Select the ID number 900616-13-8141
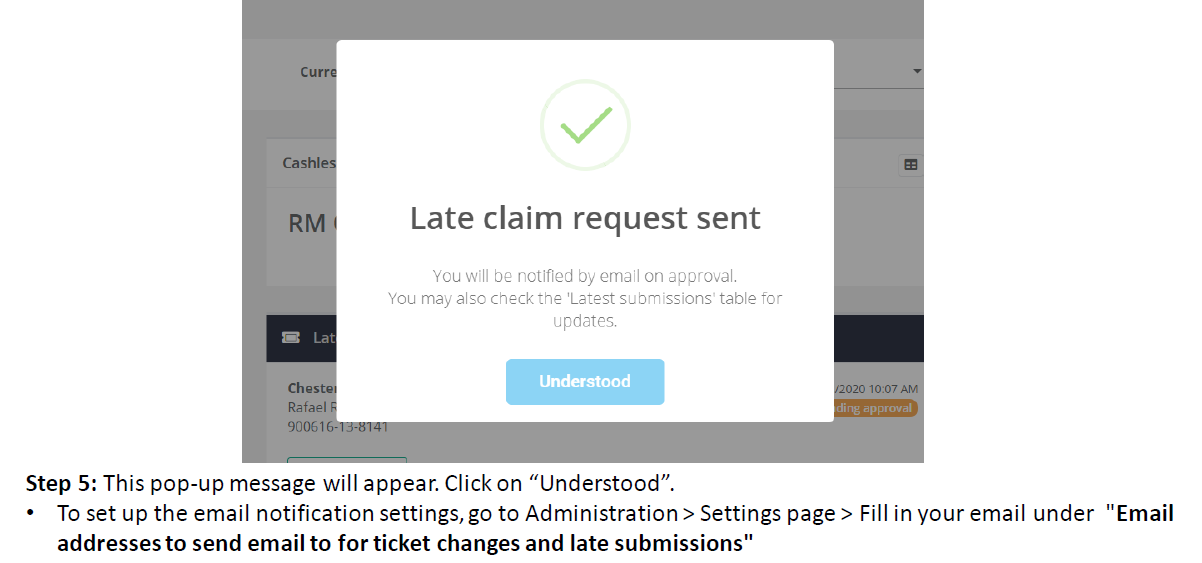The image size is (1202, 563). coord(337,427)
